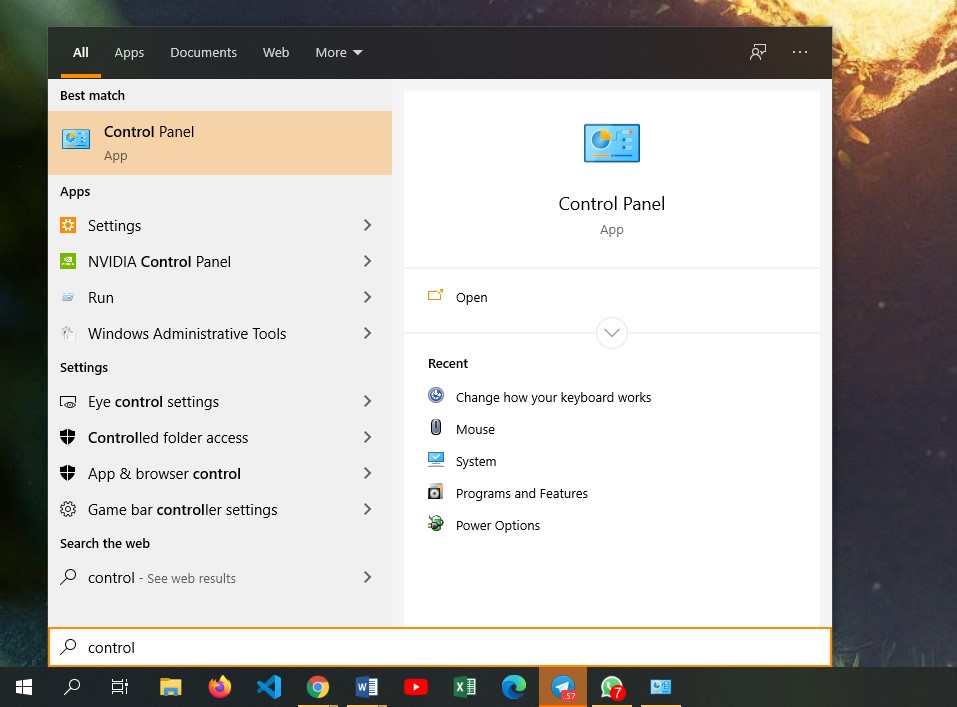This screenshot has height=707, width=957.
Task: Click the App & browser control shield icon
Action: [x=68, y=473]
